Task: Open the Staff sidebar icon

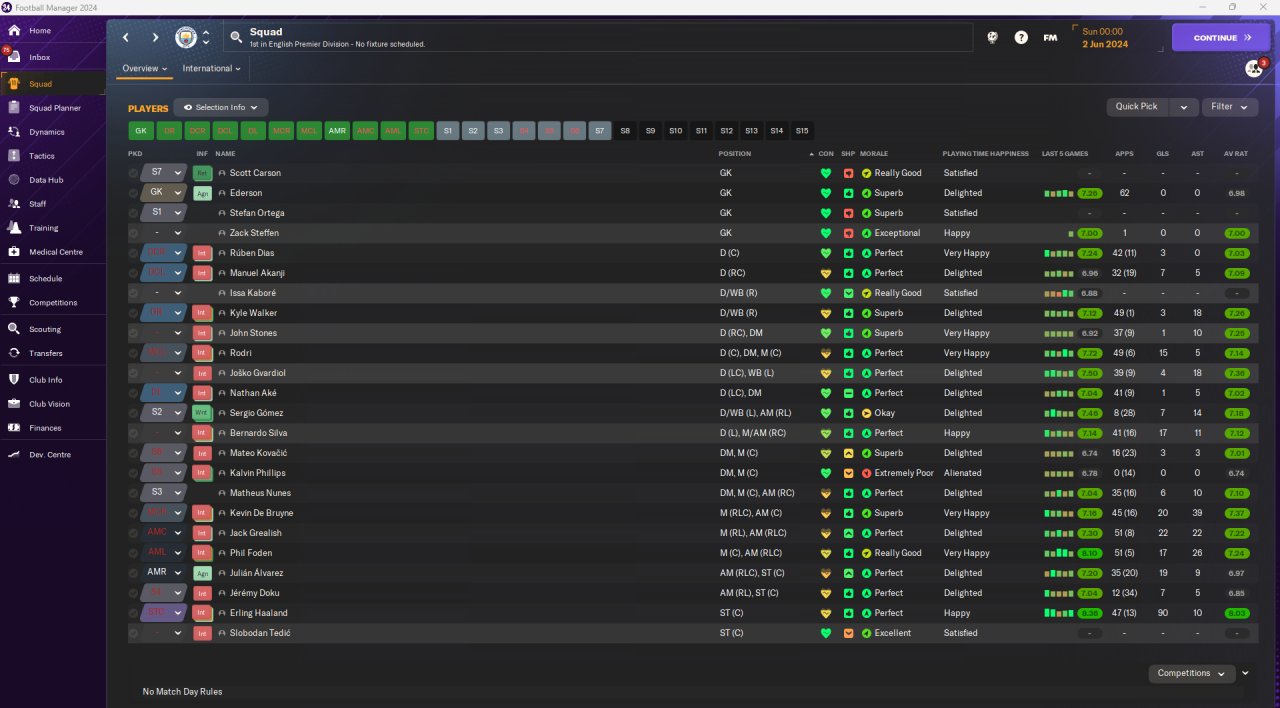Action: point(14,204)
